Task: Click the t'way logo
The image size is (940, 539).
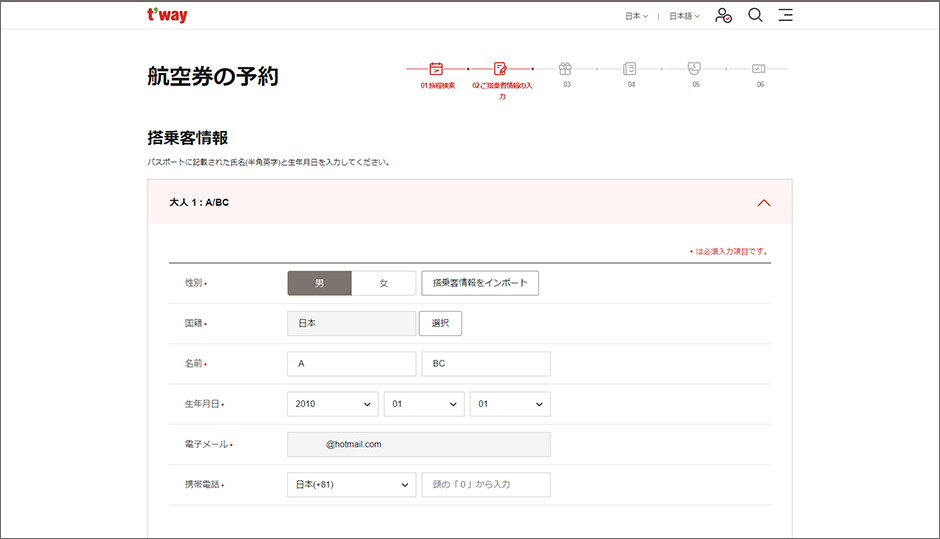Action: tap(166, 16)
